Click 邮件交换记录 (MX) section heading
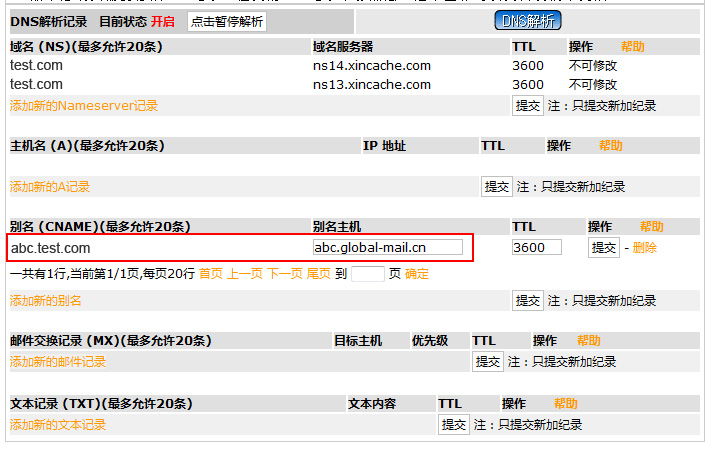Viewport: 705px width, 473px height. tap(111, 341)
